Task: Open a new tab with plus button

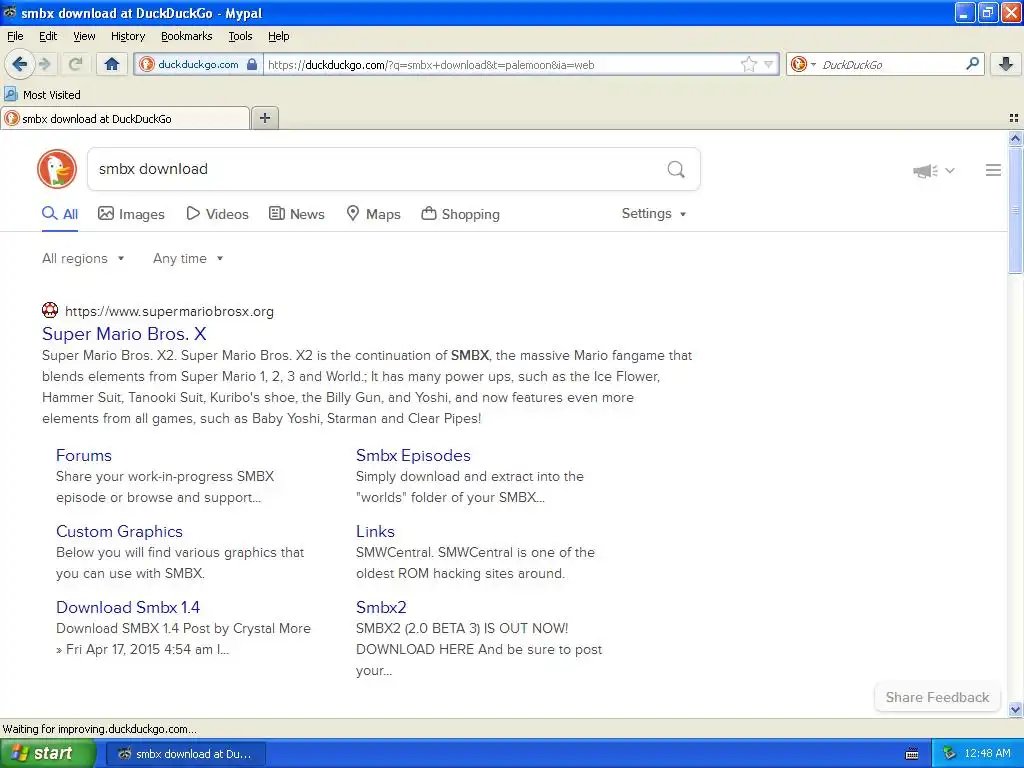Action: pos(264,118)
